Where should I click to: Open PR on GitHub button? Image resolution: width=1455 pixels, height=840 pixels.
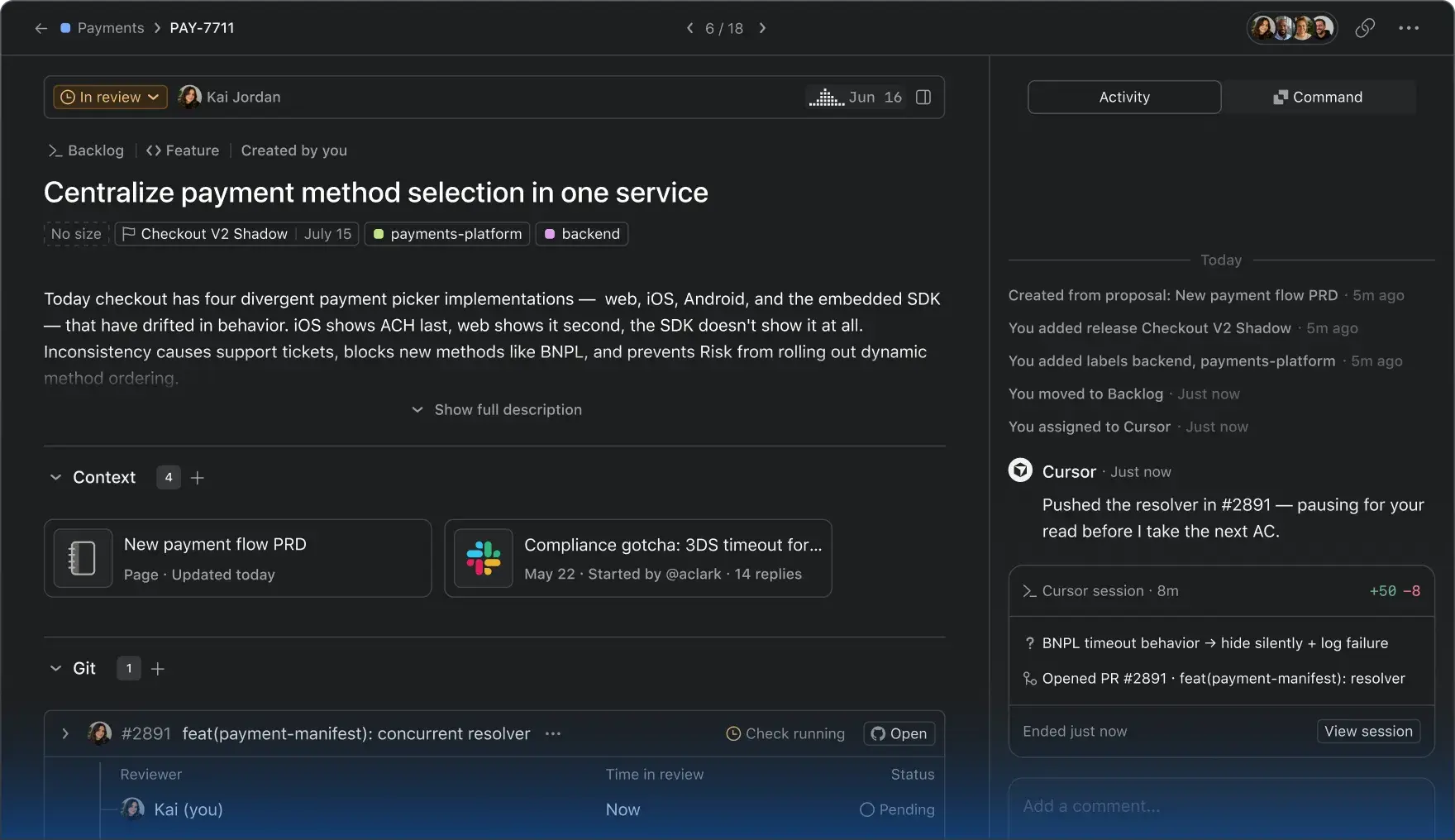click(x=899, y=733)
